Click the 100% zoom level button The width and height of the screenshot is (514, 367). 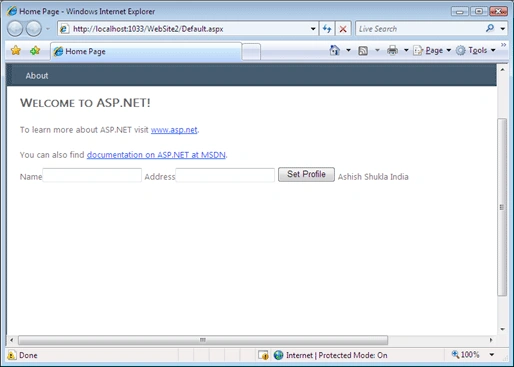(x=465, y=355)
